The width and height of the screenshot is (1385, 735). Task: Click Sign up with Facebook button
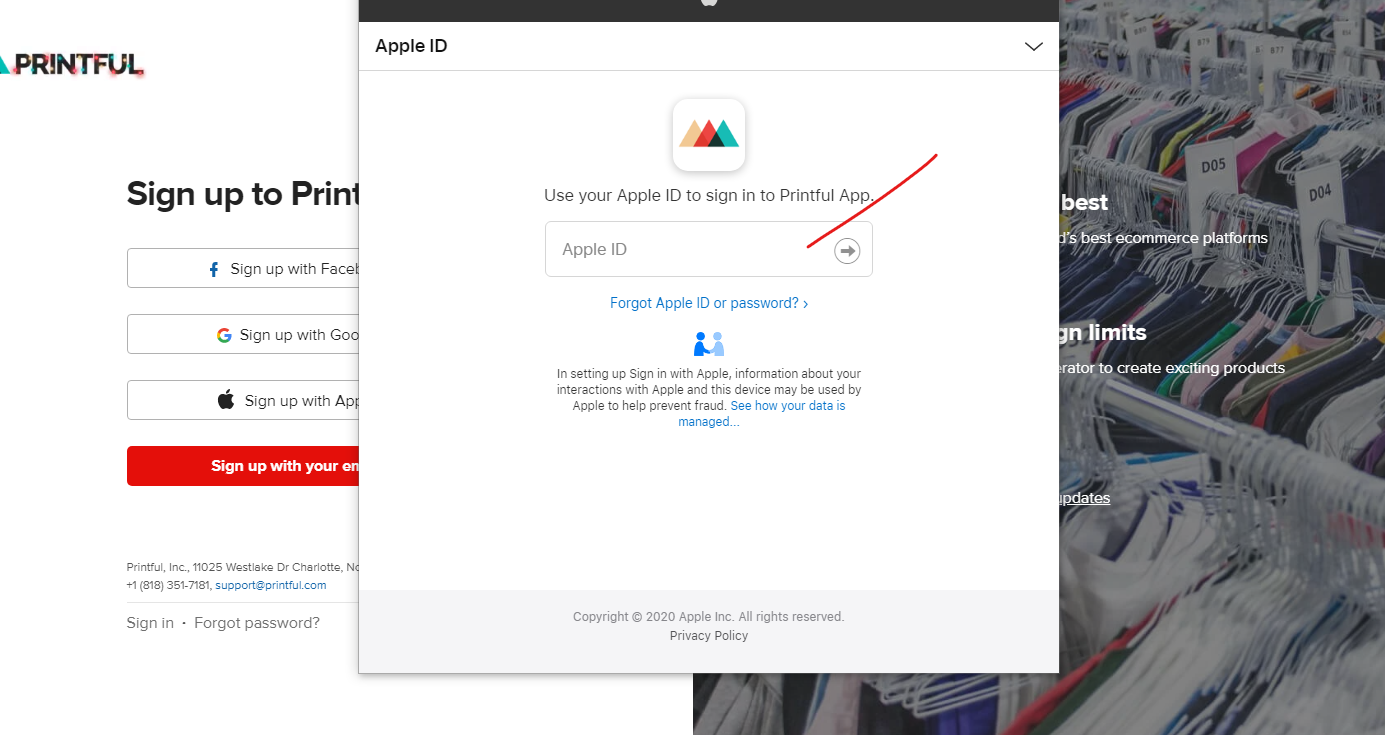coord(243,268)
